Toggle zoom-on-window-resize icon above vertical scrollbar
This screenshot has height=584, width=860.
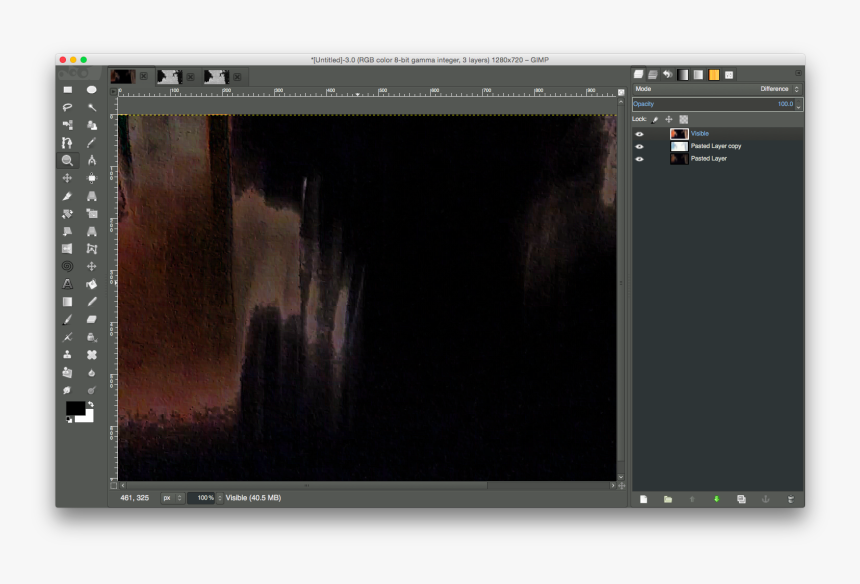tap(621, 92)
